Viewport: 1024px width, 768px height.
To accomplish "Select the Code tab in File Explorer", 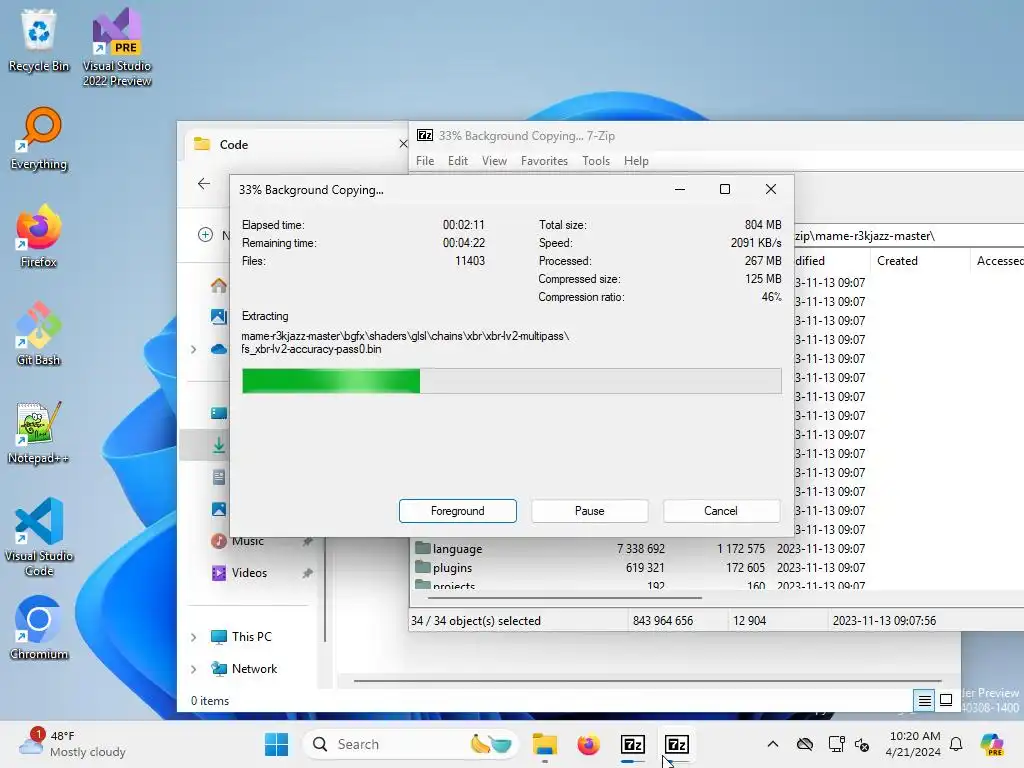I will (x=294, y=144).
